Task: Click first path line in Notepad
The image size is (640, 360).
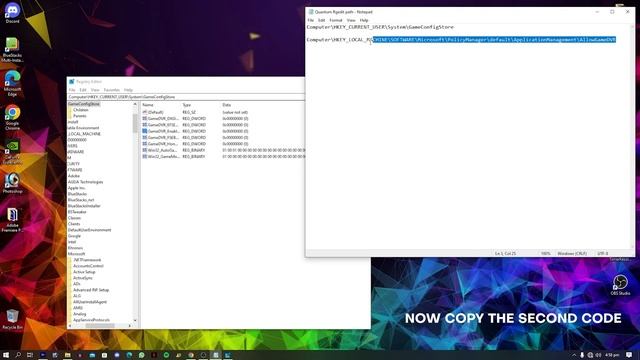Action: click(380, 27)
